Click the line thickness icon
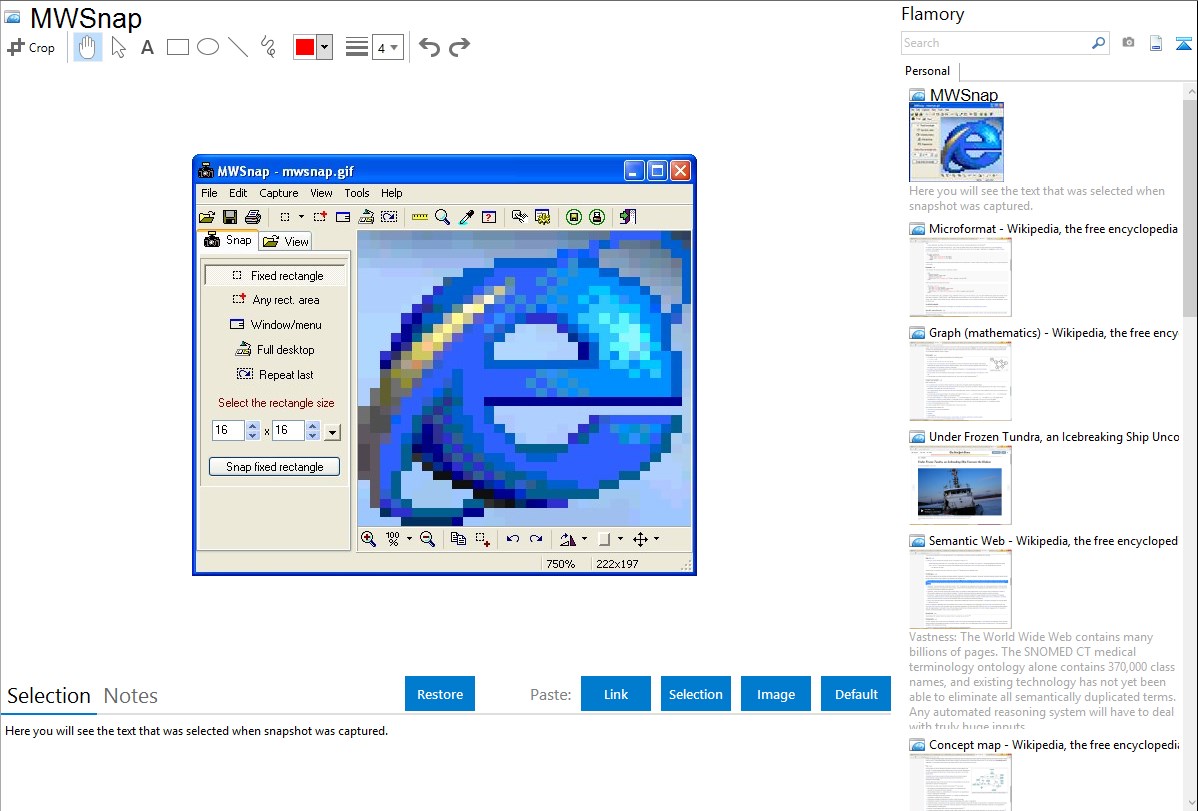This screenshot has width=1198, height=811. [356, 47]
